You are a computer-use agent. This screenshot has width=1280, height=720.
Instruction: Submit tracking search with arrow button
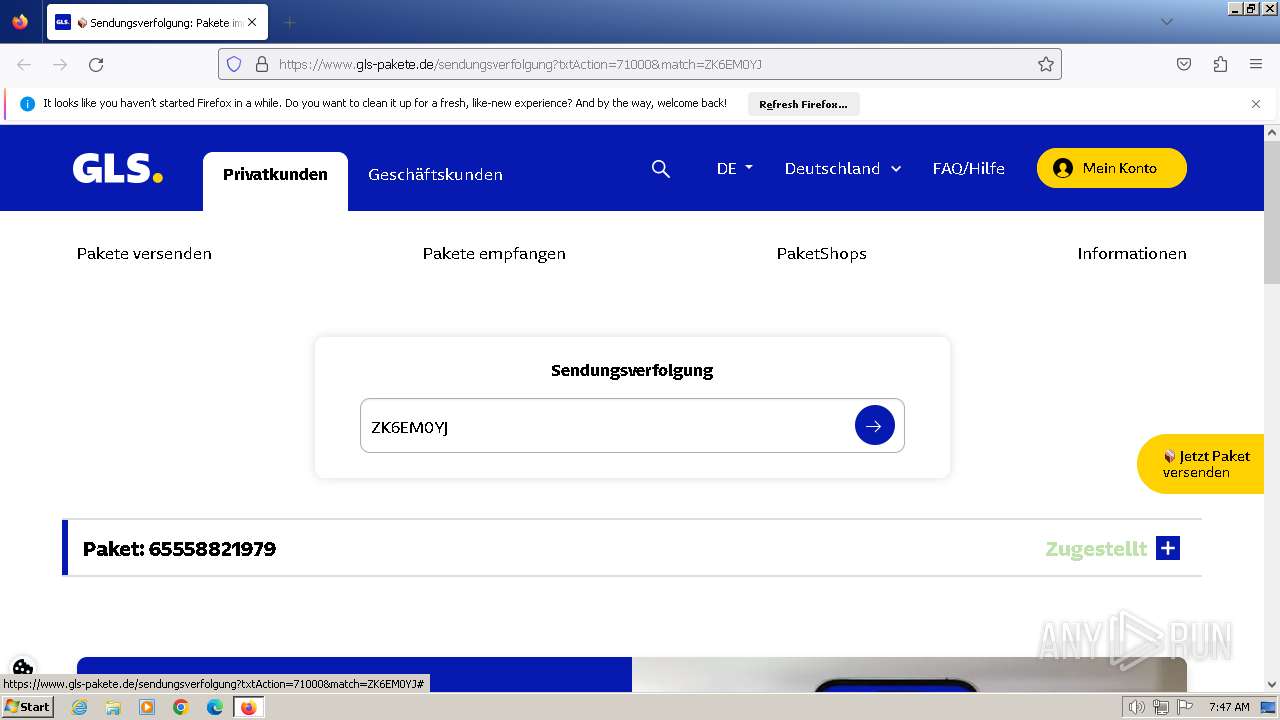coord(875,426)
